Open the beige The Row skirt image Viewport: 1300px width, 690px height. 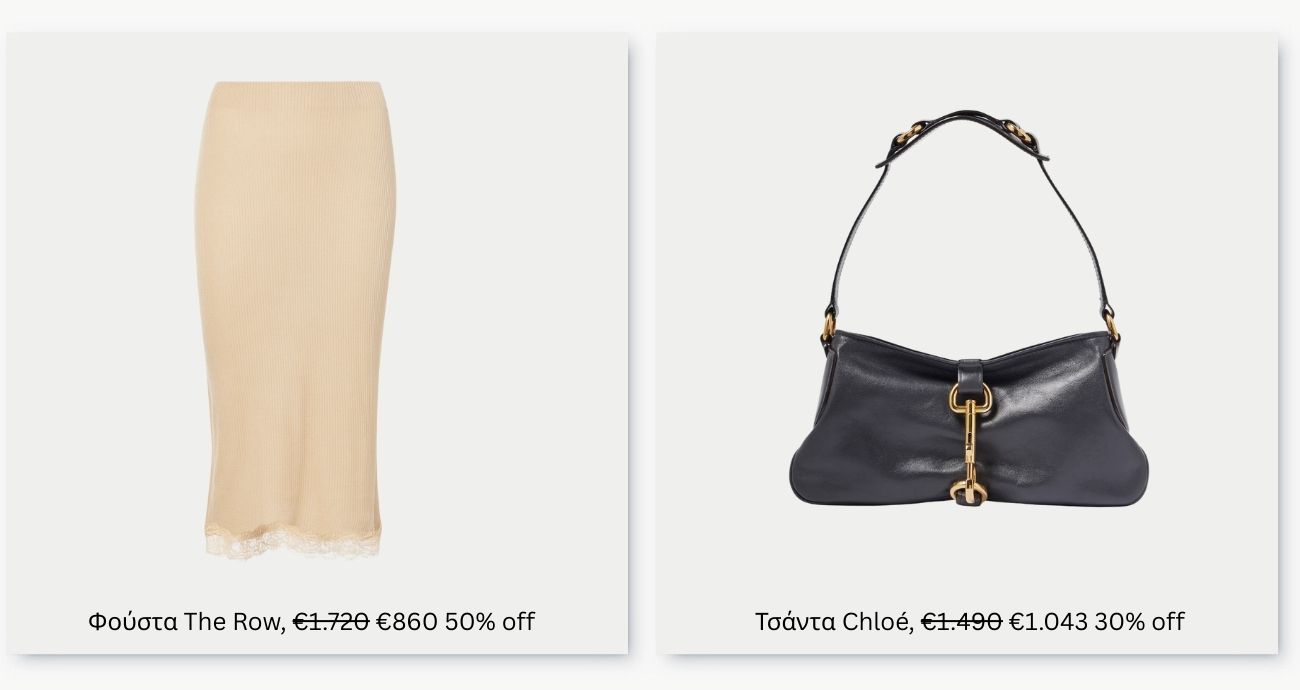295,320
